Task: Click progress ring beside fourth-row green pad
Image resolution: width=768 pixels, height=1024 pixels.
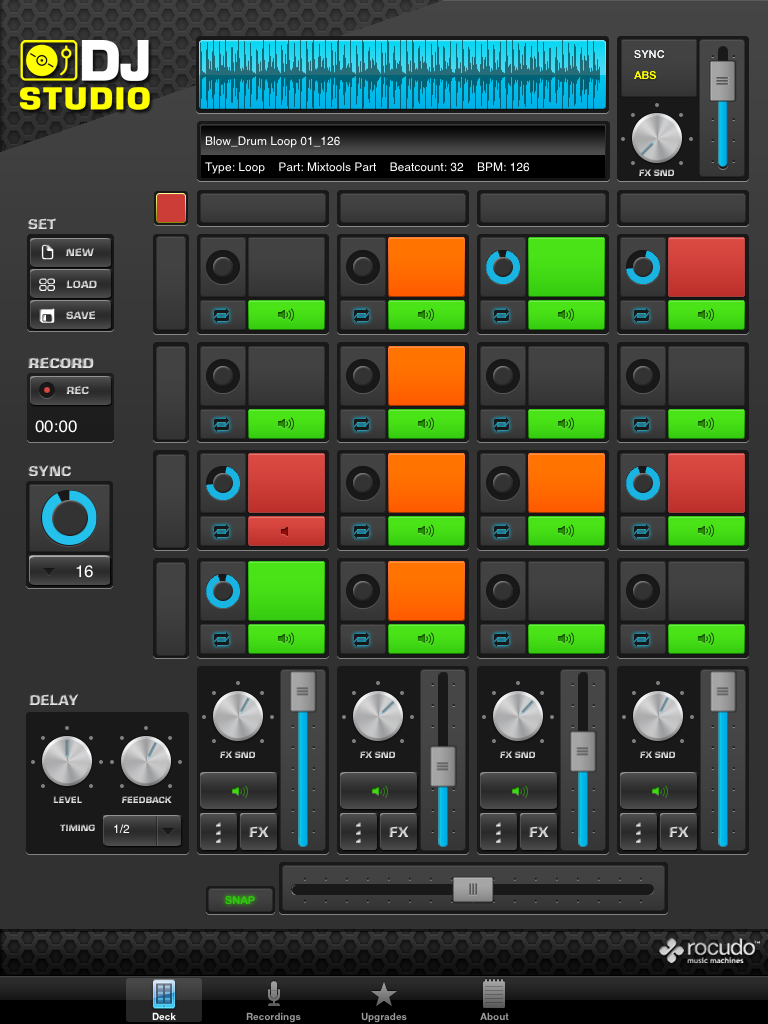Action: [x=223, y=591]
